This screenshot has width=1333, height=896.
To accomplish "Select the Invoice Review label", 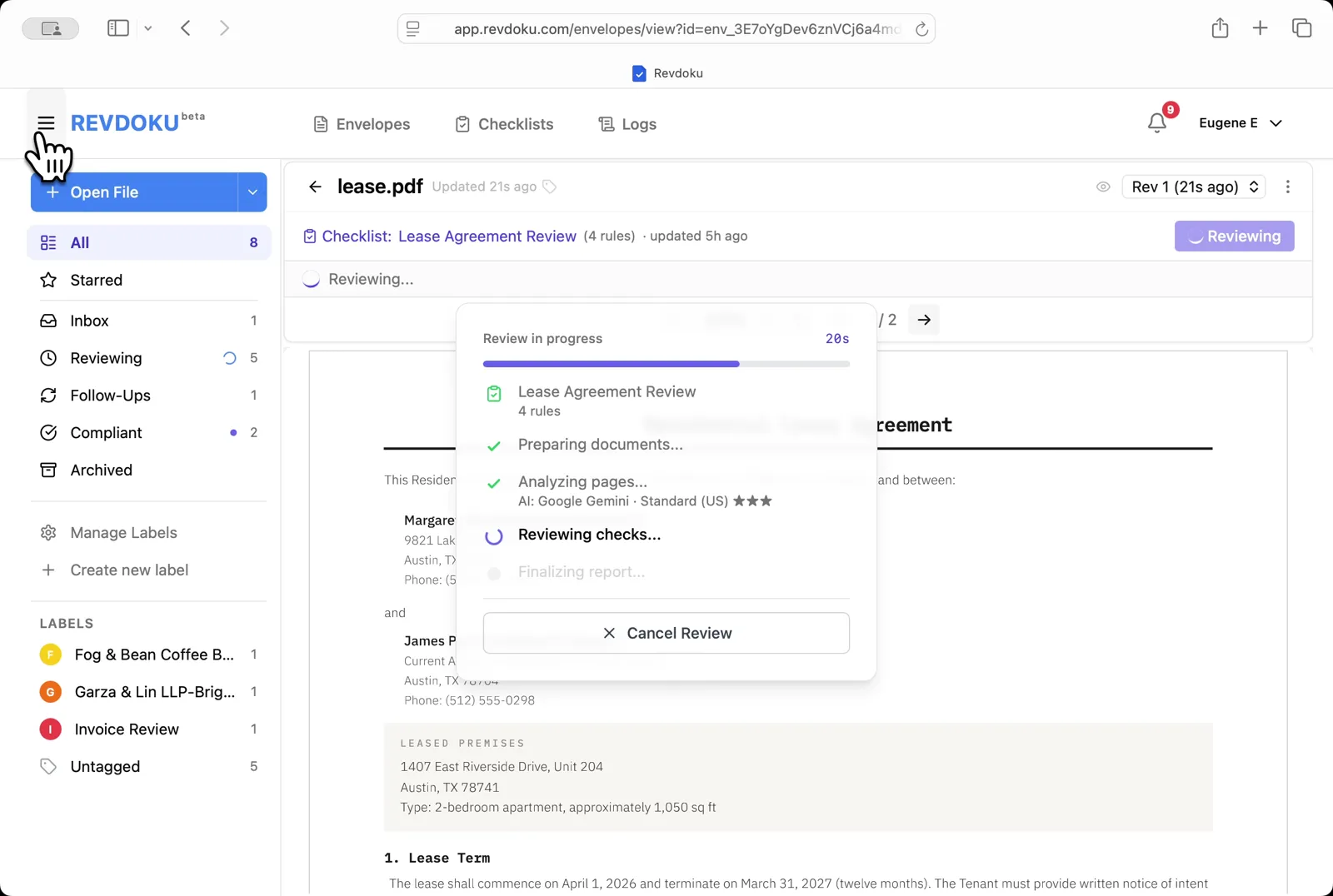I will click(127, 729).
